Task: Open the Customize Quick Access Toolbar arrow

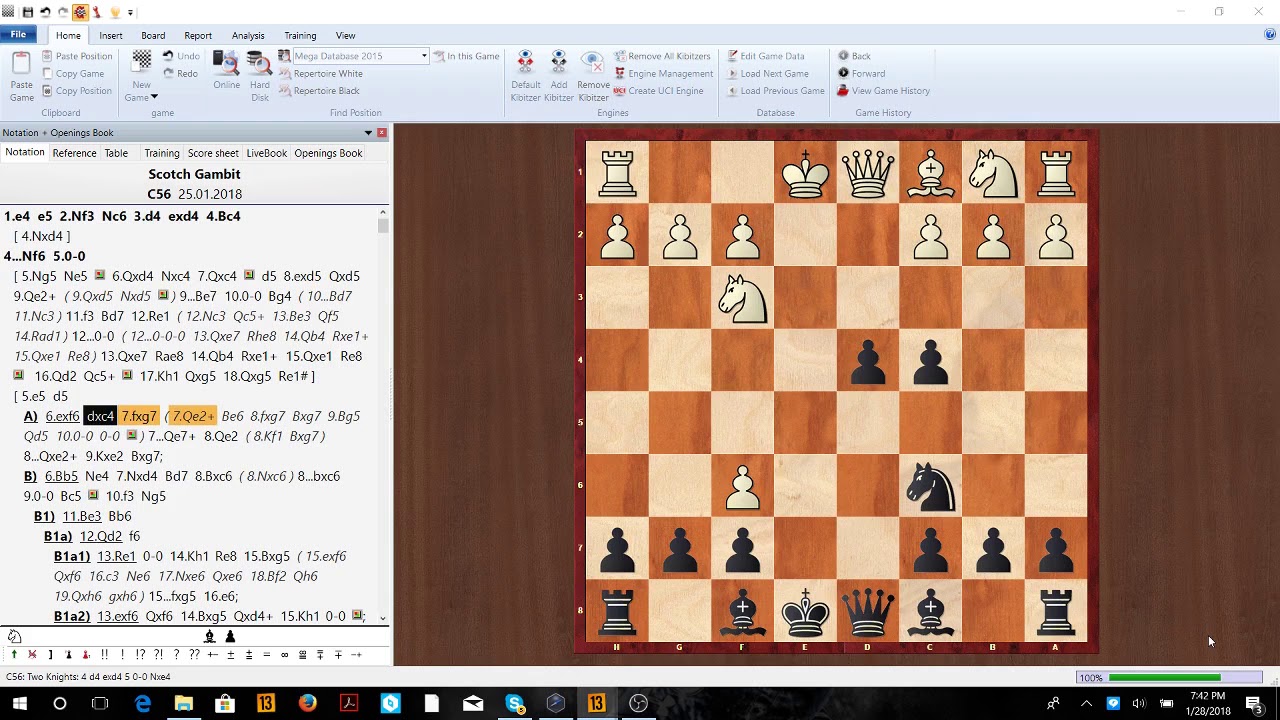Action: [132, 12]
